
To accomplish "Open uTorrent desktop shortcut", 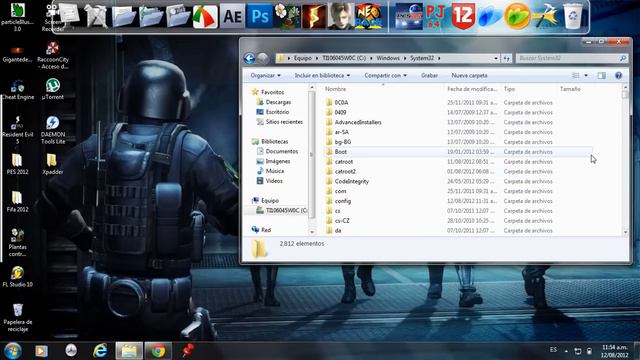I will [53, 89].
